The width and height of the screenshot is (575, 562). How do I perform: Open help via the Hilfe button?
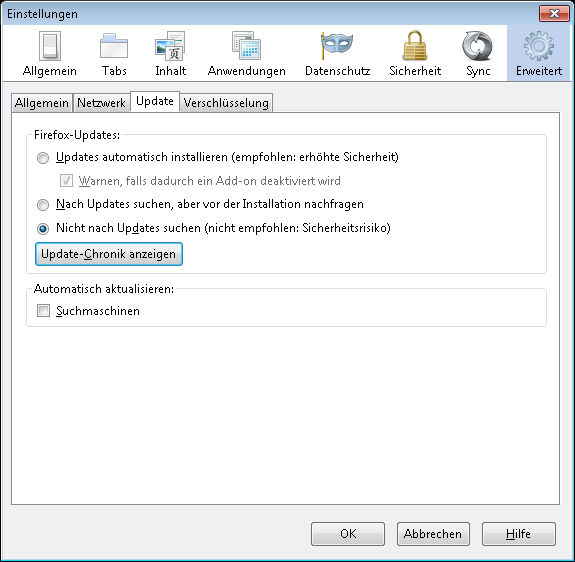pos(519,534)
